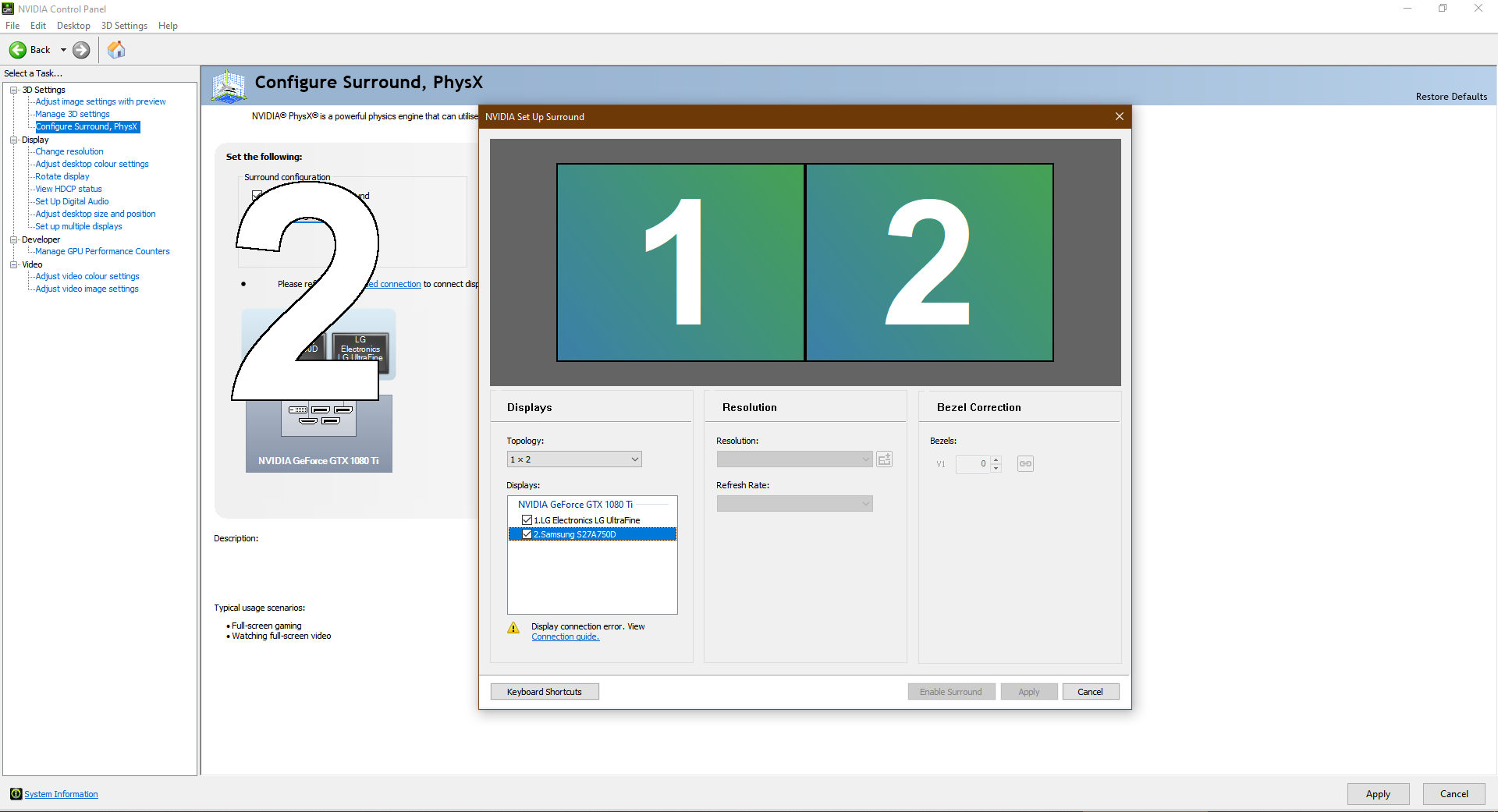Cancel the Set Up Surround dialog
Screen dimensions: 1498x812
(x=1091, y=692)
